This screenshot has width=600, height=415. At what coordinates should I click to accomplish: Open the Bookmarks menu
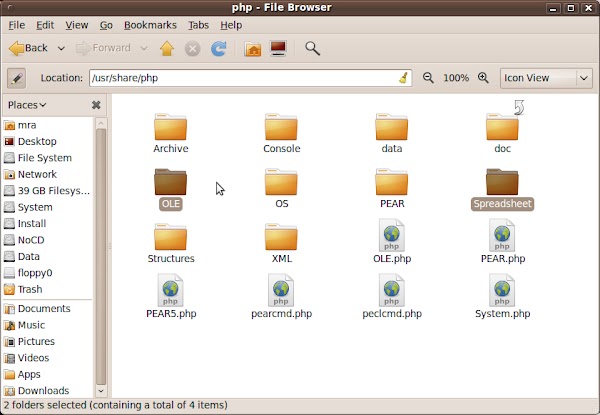[150, 25]
